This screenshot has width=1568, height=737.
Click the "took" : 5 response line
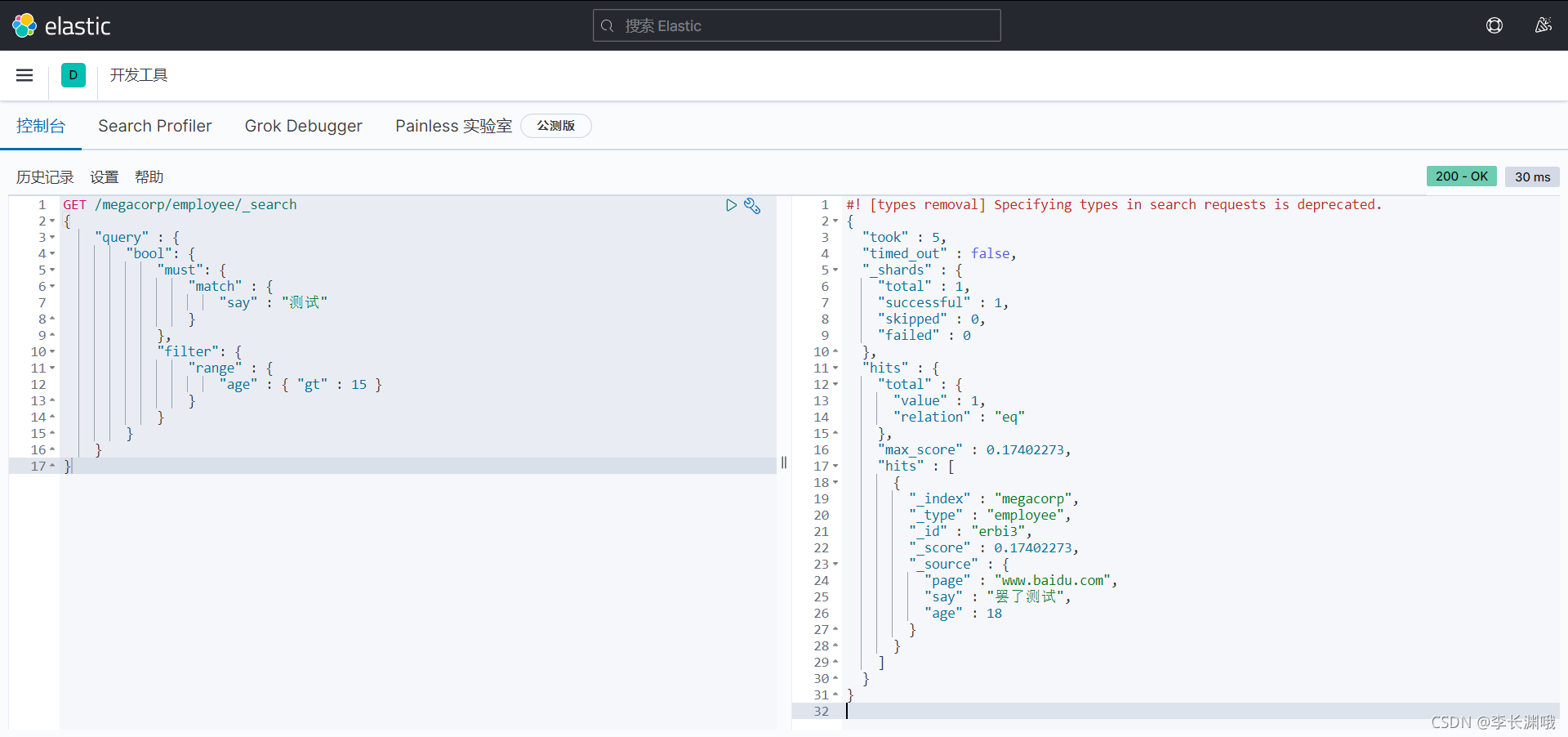pos(904,238)
